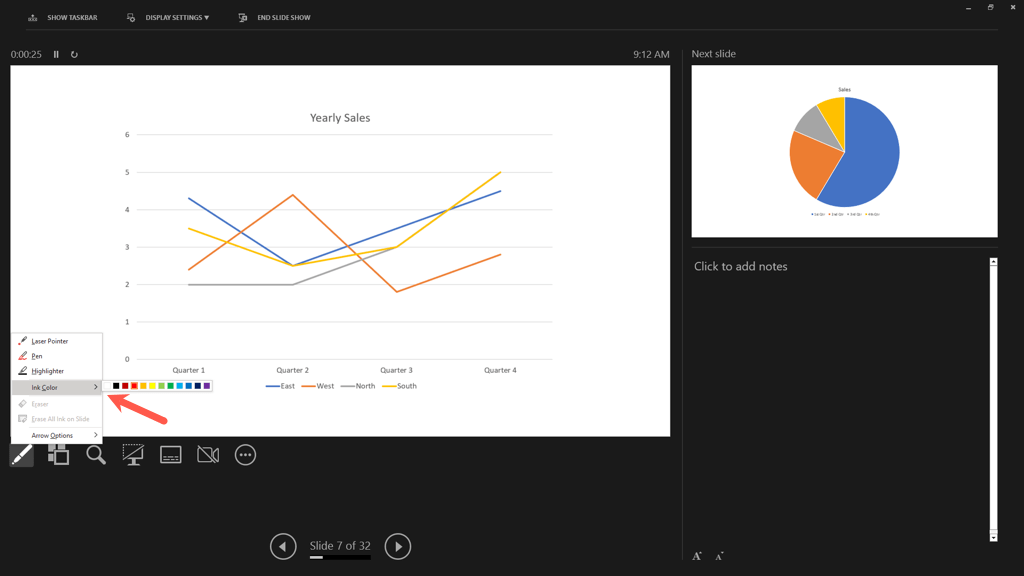
Task: Click the West legend entry
Action: pyautogui.click(x=318, y=386)
